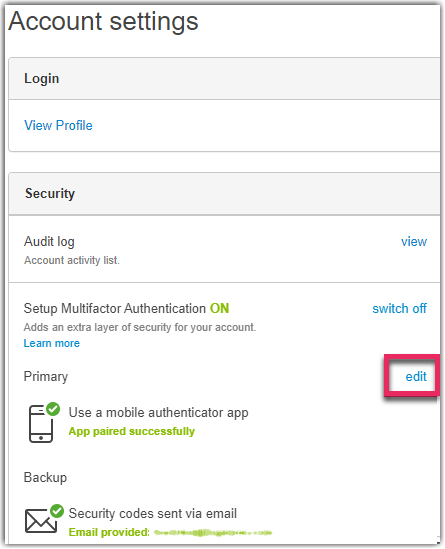Click 'App paired successfully' status text
445x549 pixels.
[132, 431]
